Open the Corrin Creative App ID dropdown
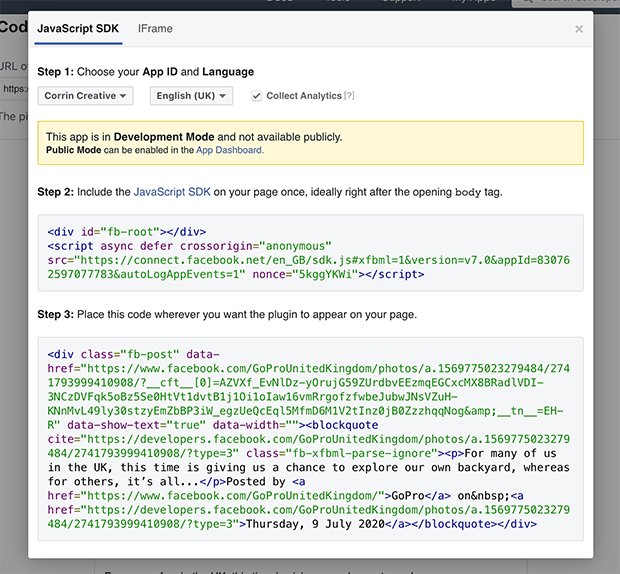Image resolution: width=620 pixels, height=574 pixels. (x=85, y=96)
